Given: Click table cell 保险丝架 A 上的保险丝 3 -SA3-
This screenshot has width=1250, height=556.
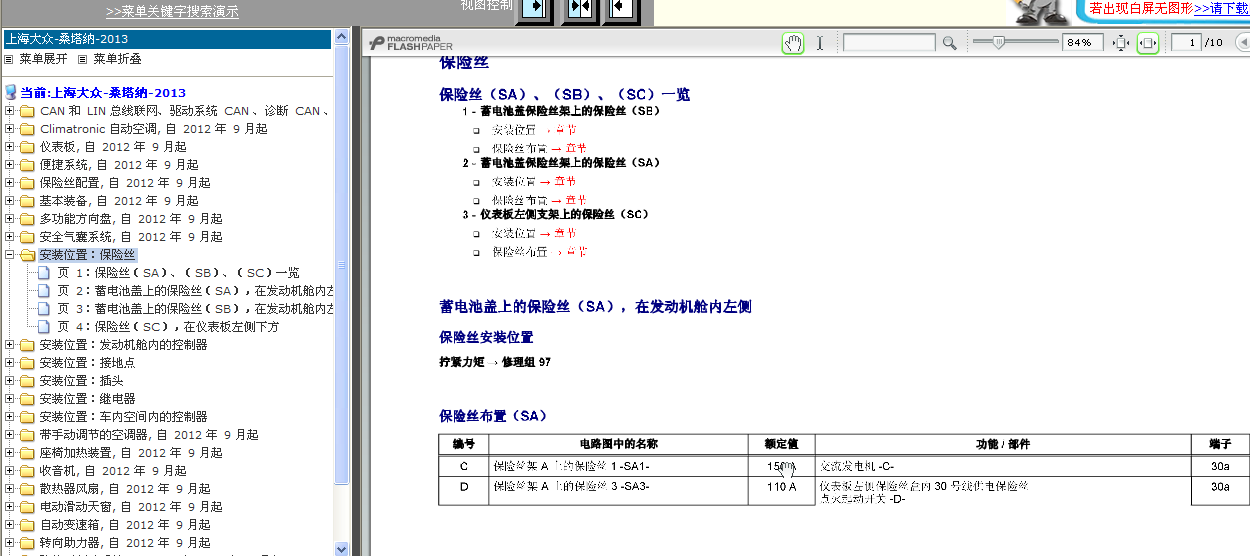Looking at the screenshot, I should pos(572,487).
